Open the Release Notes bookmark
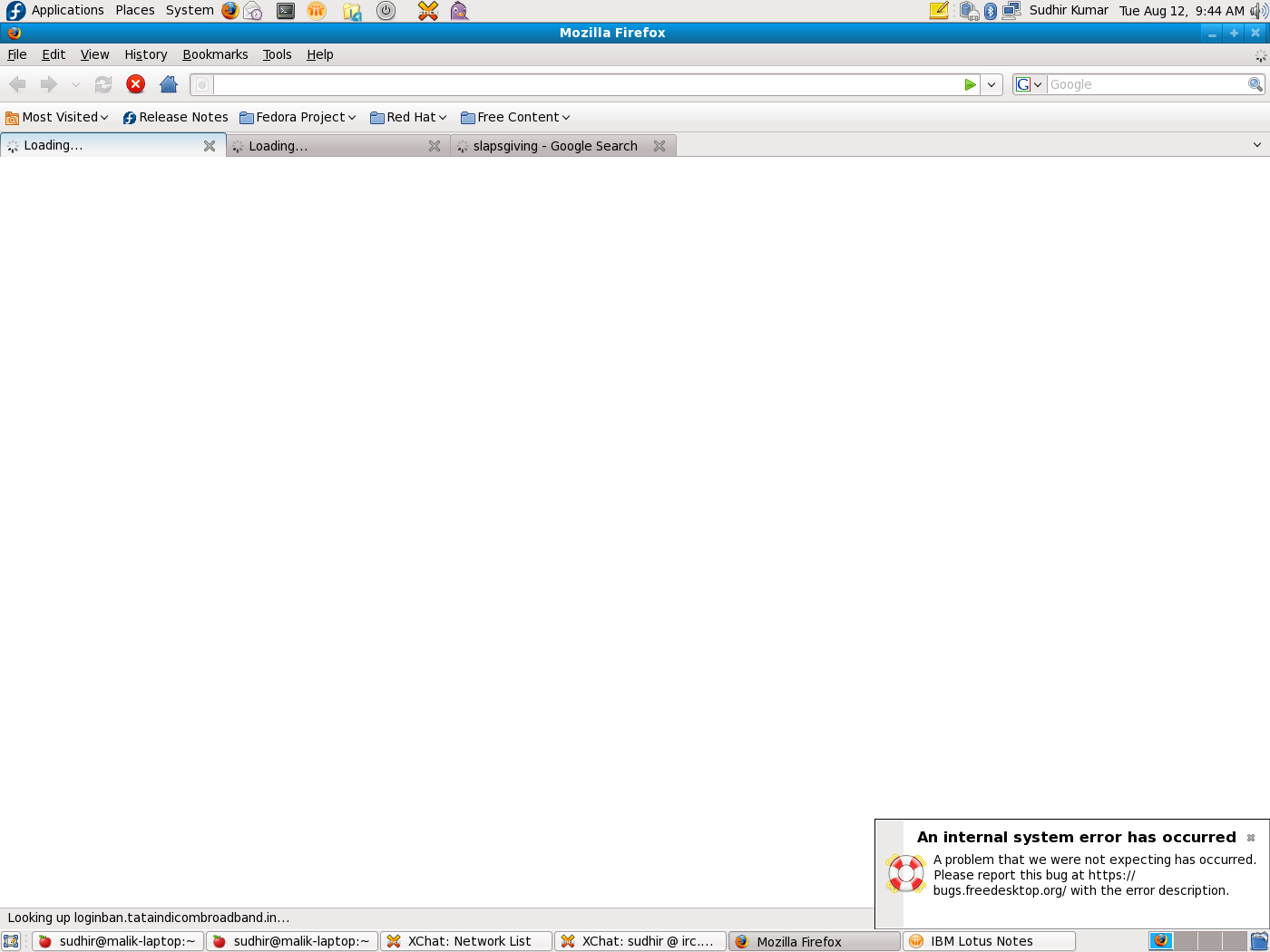 (x=176, y=117)
